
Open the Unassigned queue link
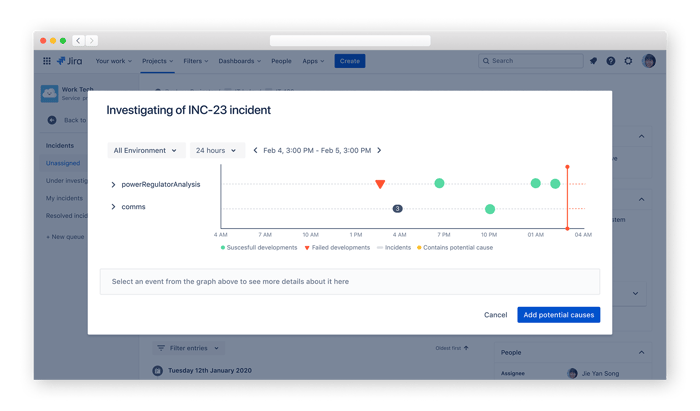point(63,163)
